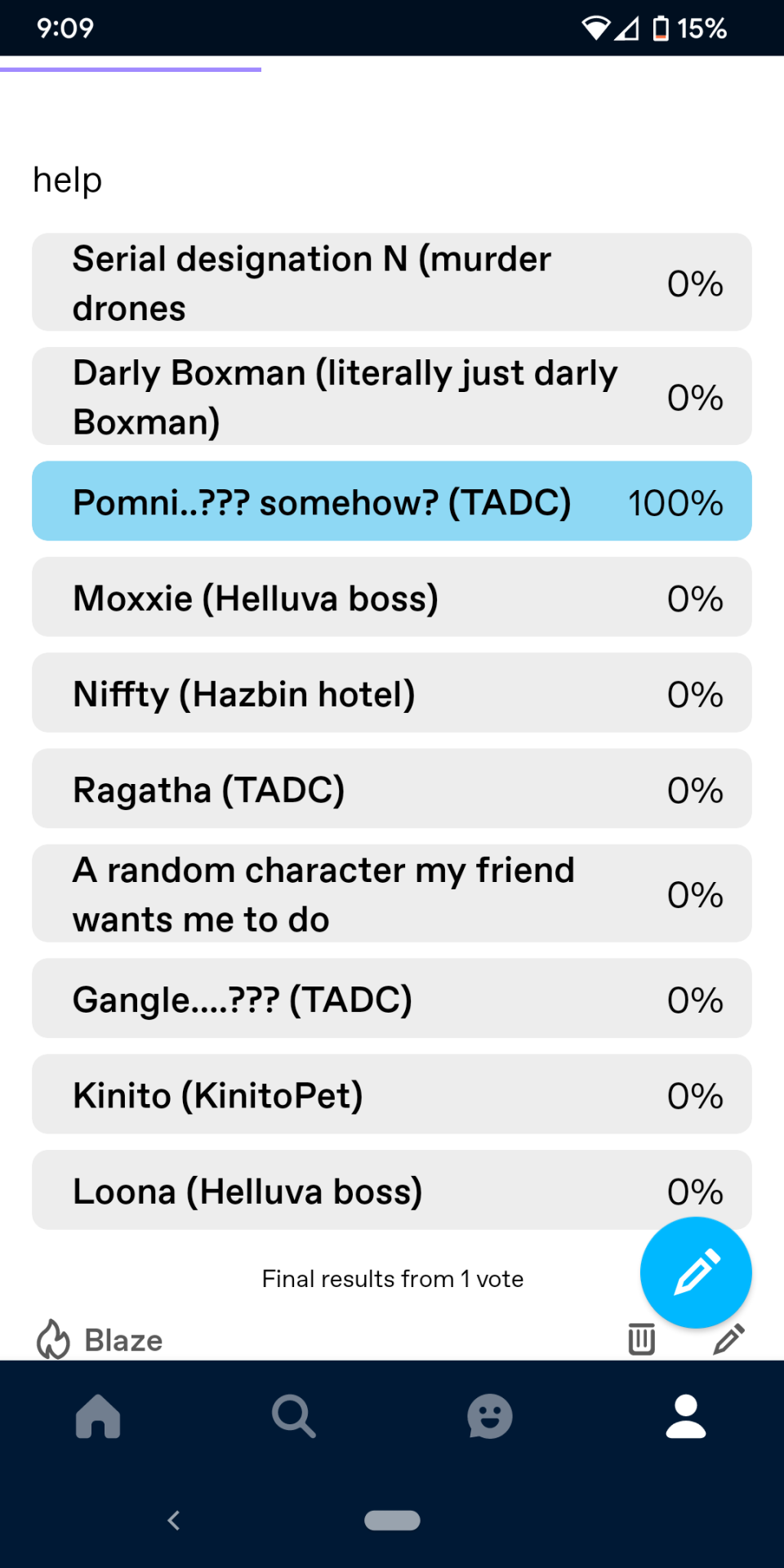Go to Home tab icon
Screen dimensions: 784x1568
(98, 1416)
